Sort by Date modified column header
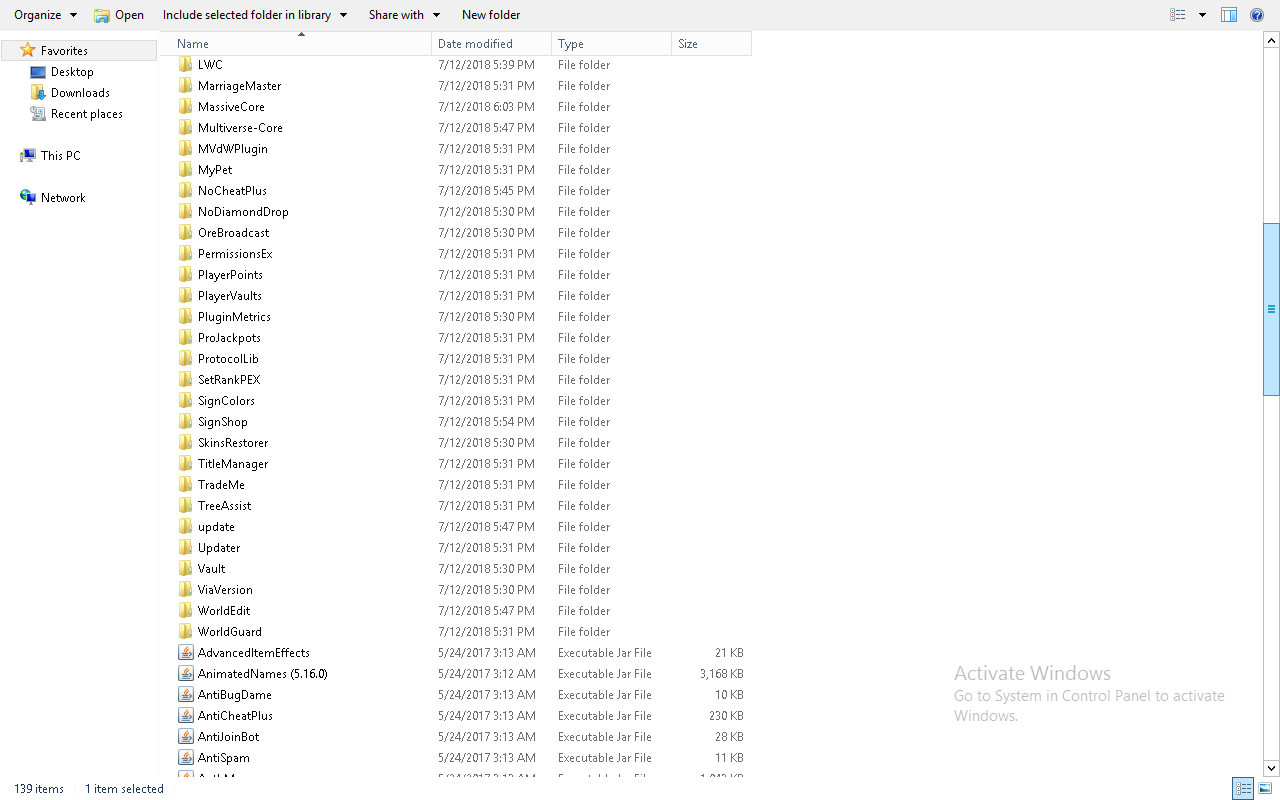Screen dimensions: 1280x800 coord(492,44)
